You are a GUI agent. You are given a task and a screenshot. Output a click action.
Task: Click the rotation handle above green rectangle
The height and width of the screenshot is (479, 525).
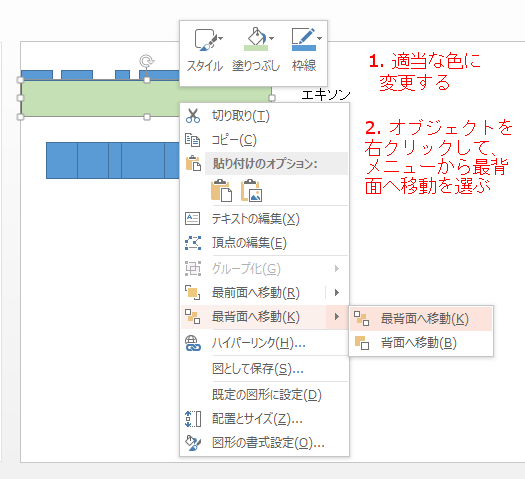point(147,61)
